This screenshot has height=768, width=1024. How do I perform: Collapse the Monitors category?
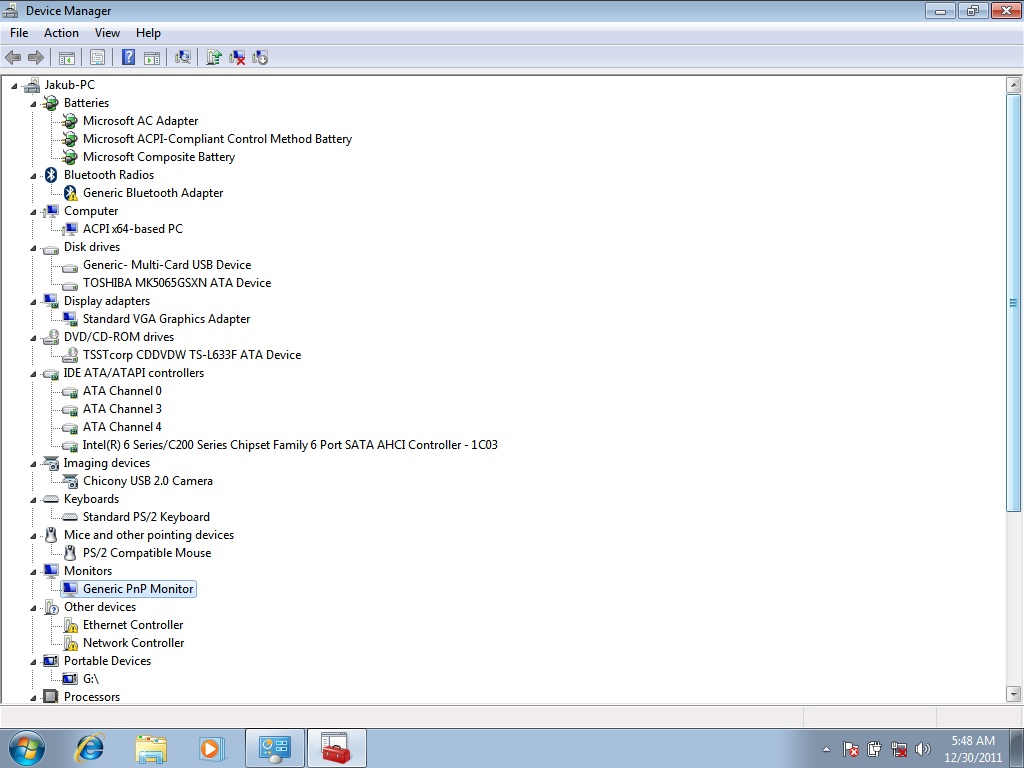[33, 572]
